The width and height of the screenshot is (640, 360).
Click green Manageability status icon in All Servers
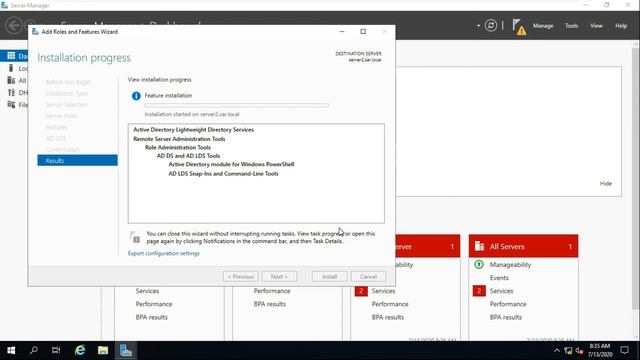click(479, 264)
